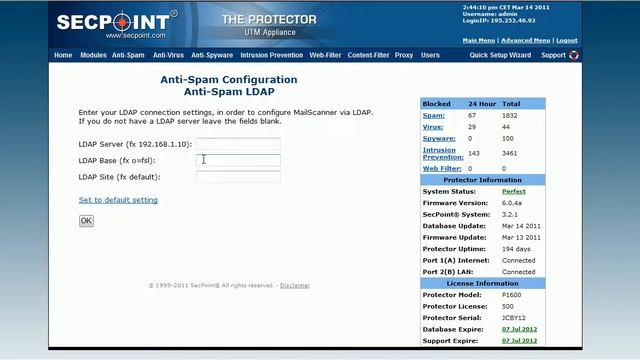The width and height of the screenshot is (640, 360).
Task: Click the Port 2(B) LAN Connected status
Action: point(518,272)
